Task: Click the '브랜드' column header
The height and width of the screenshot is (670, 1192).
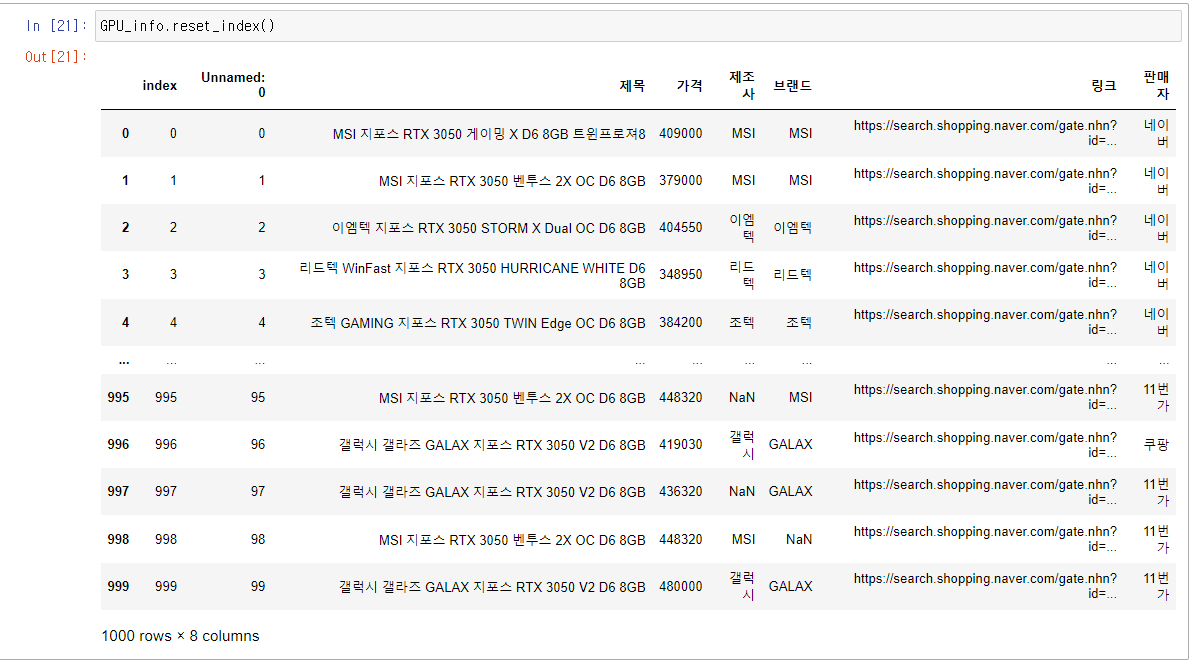Action: pos(792,85)
